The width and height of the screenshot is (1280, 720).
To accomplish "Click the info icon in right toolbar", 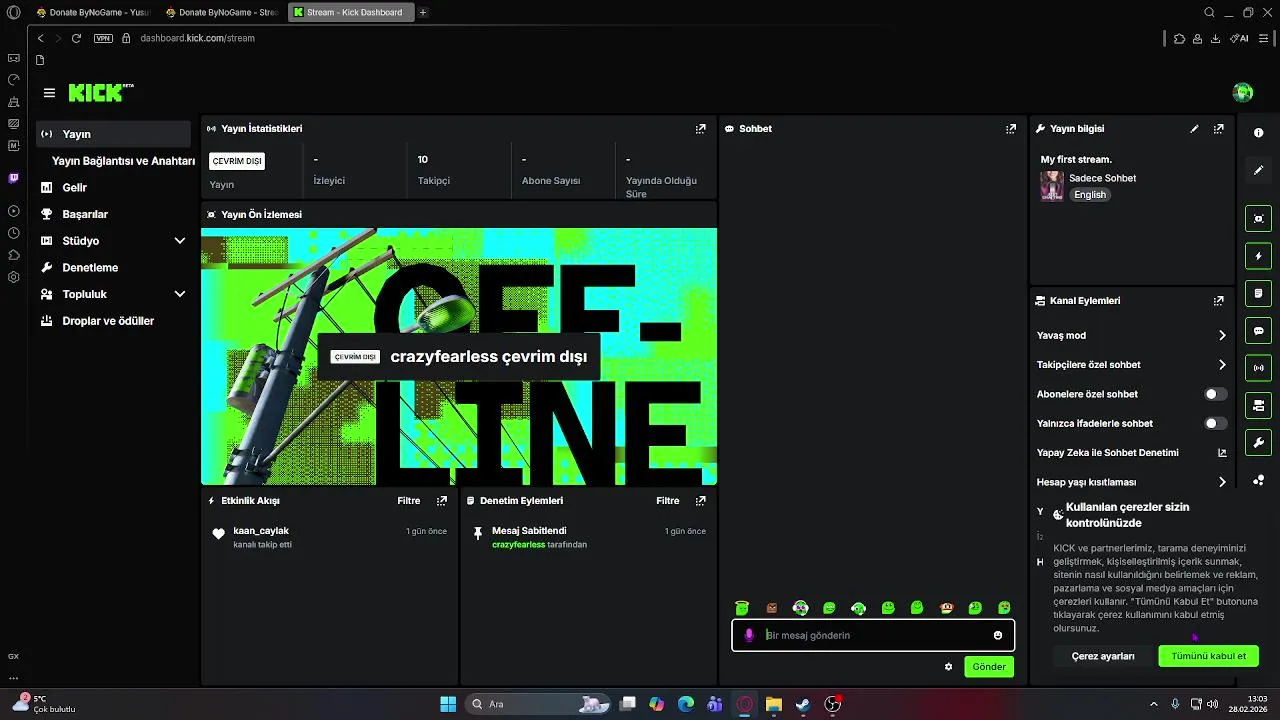I will coord(1258,133).
